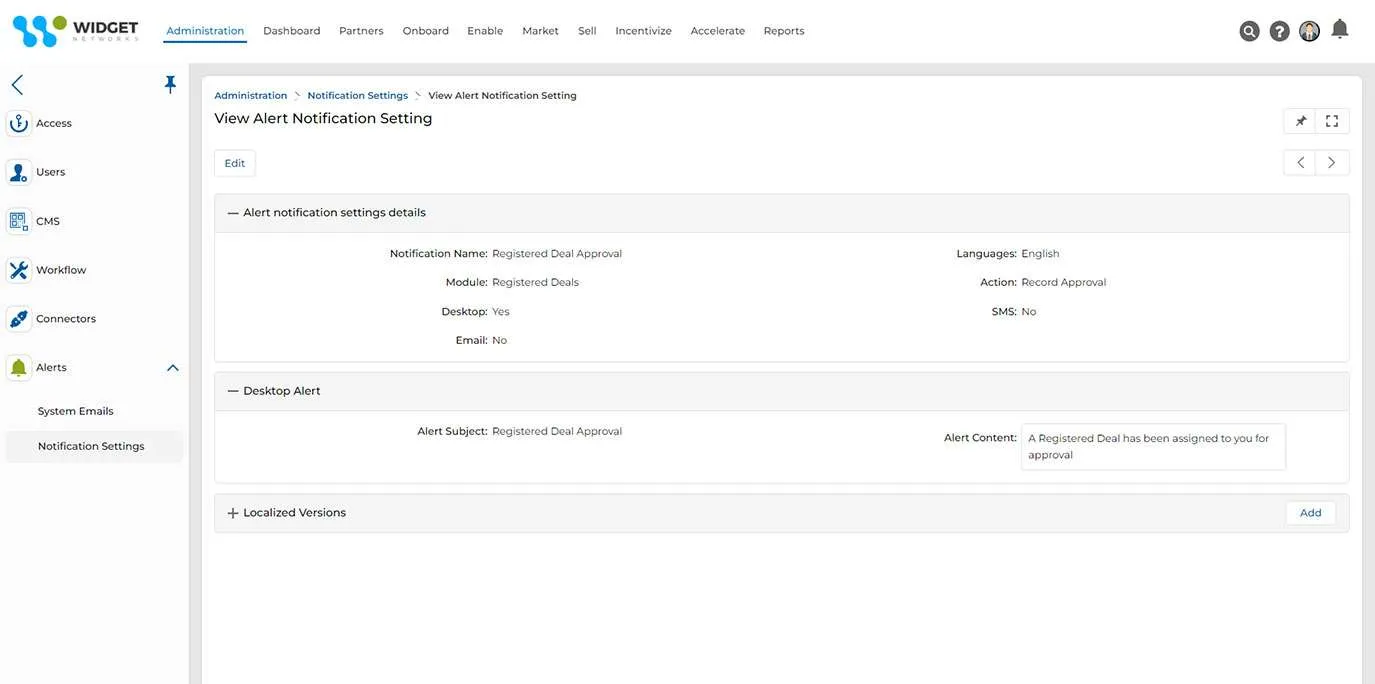This screenshot has width=1375, height=684.
Task: Go to next record arrow
Action: click(x=1332, y=163)
